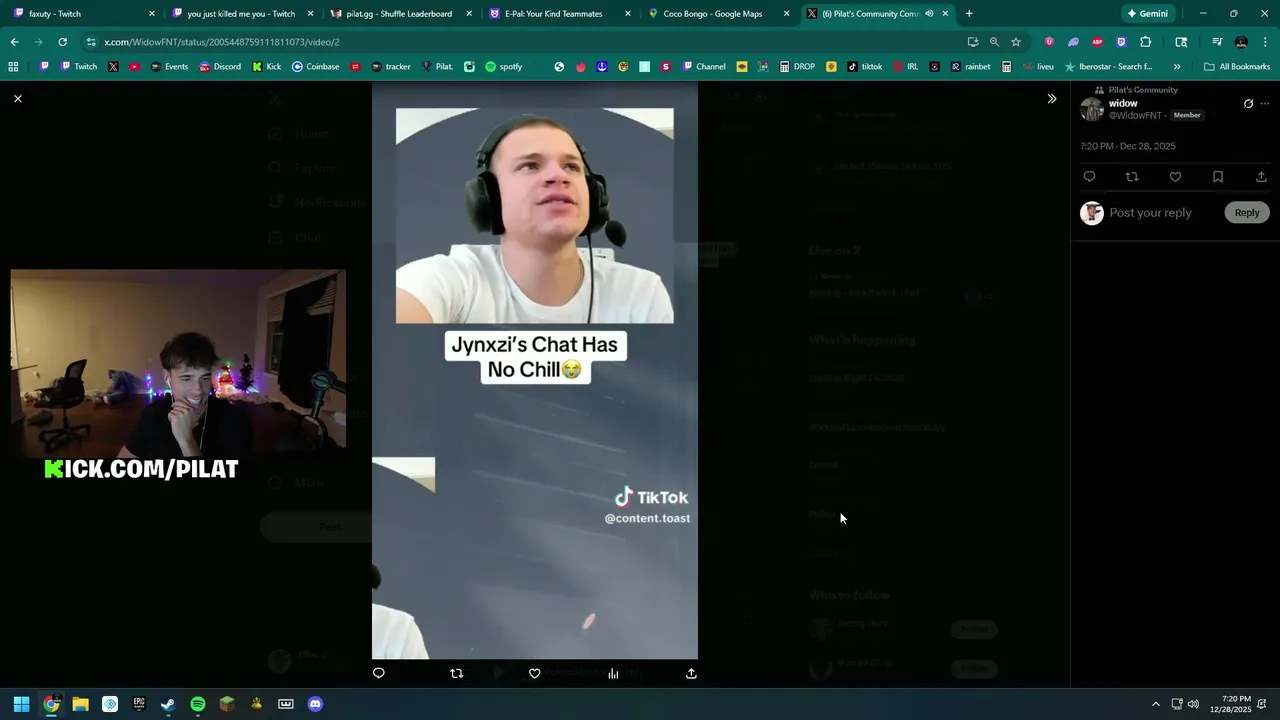1280x720 pixels.
Task: Open the Windows Start menu
Action: tap(21, 704)
